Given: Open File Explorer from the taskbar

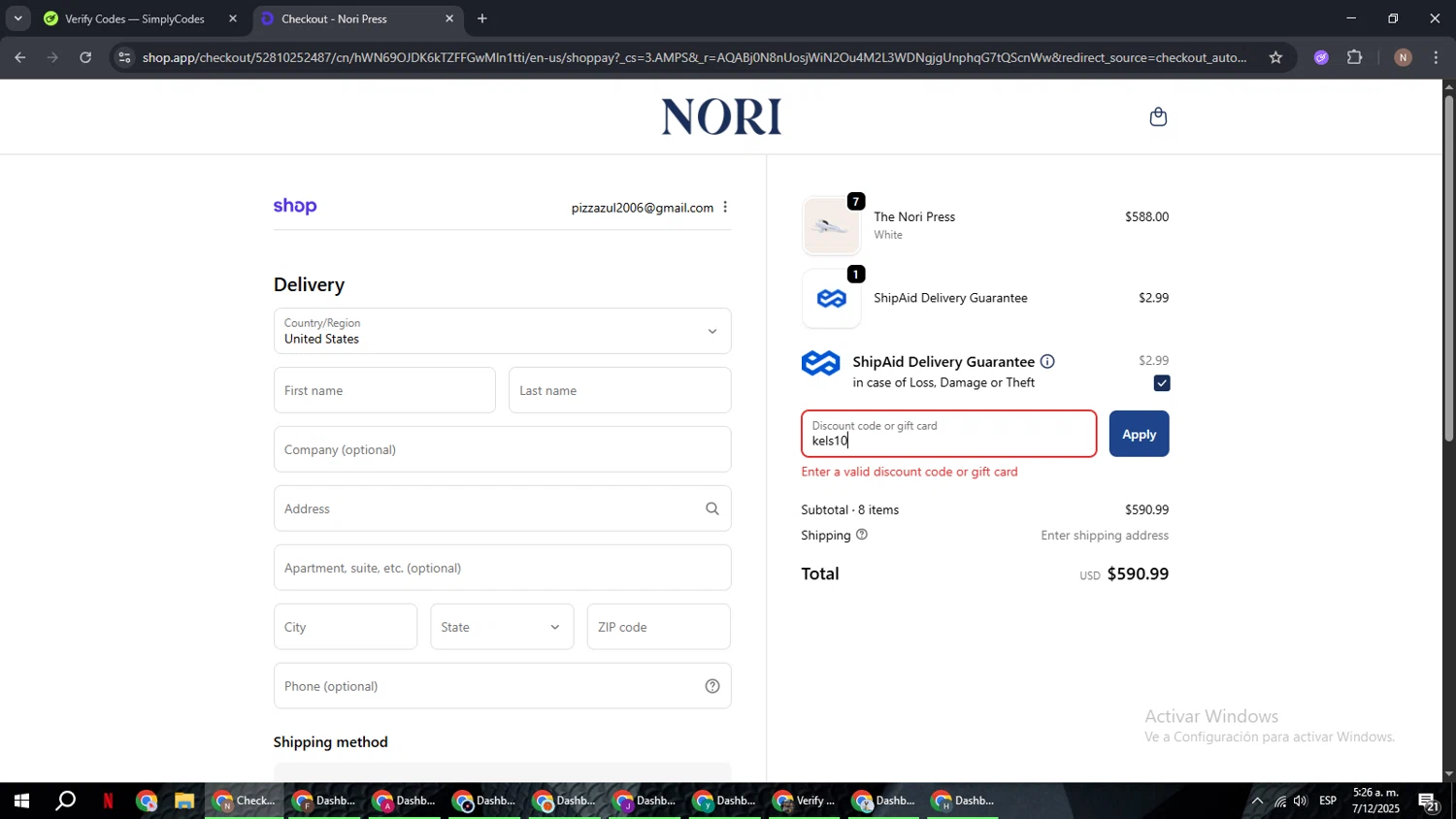Looking at the screenshot, I should pyautogui.click(x=184, y=802).
